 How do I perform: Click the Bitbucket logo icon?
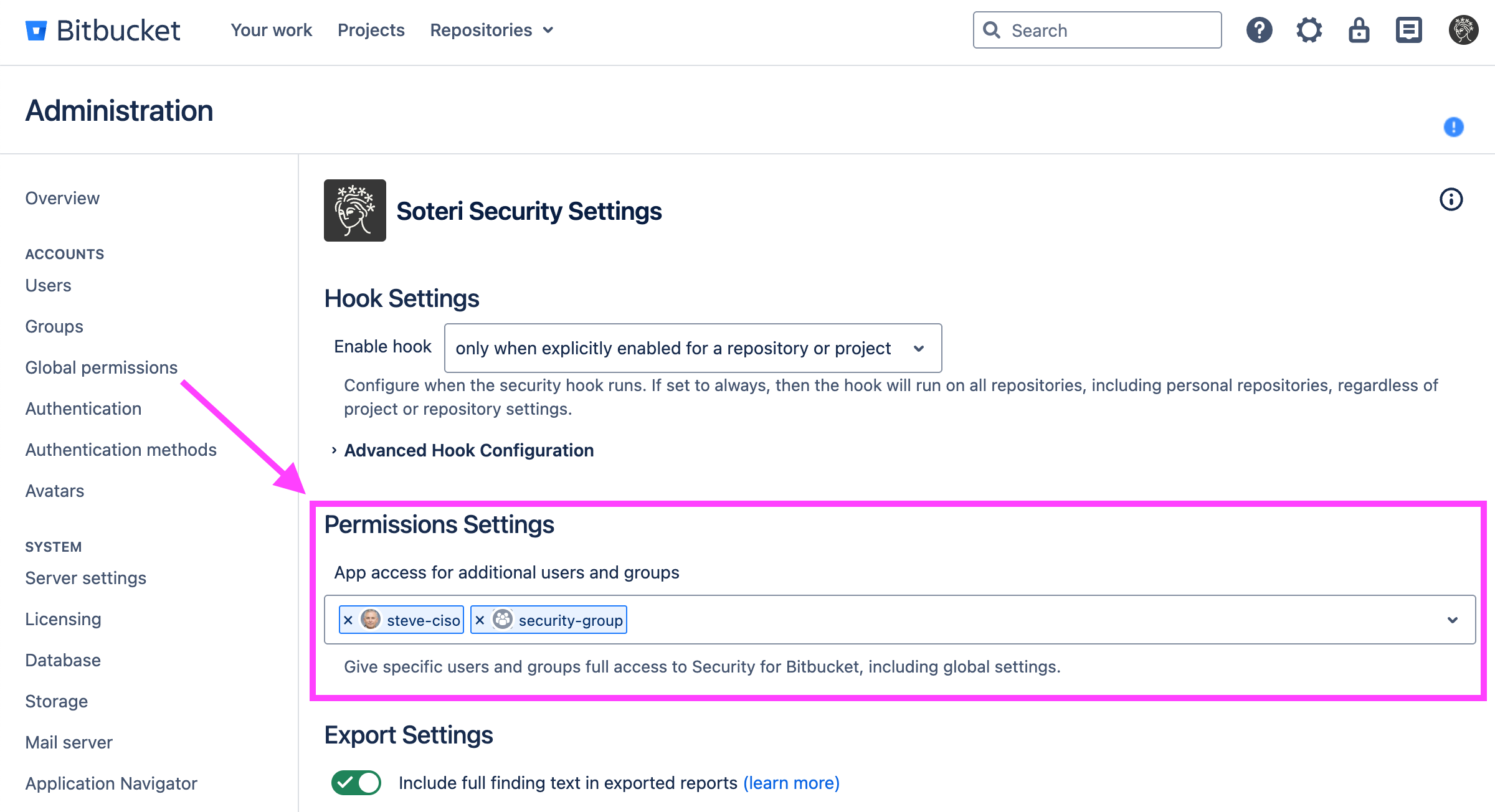(36, 30)
